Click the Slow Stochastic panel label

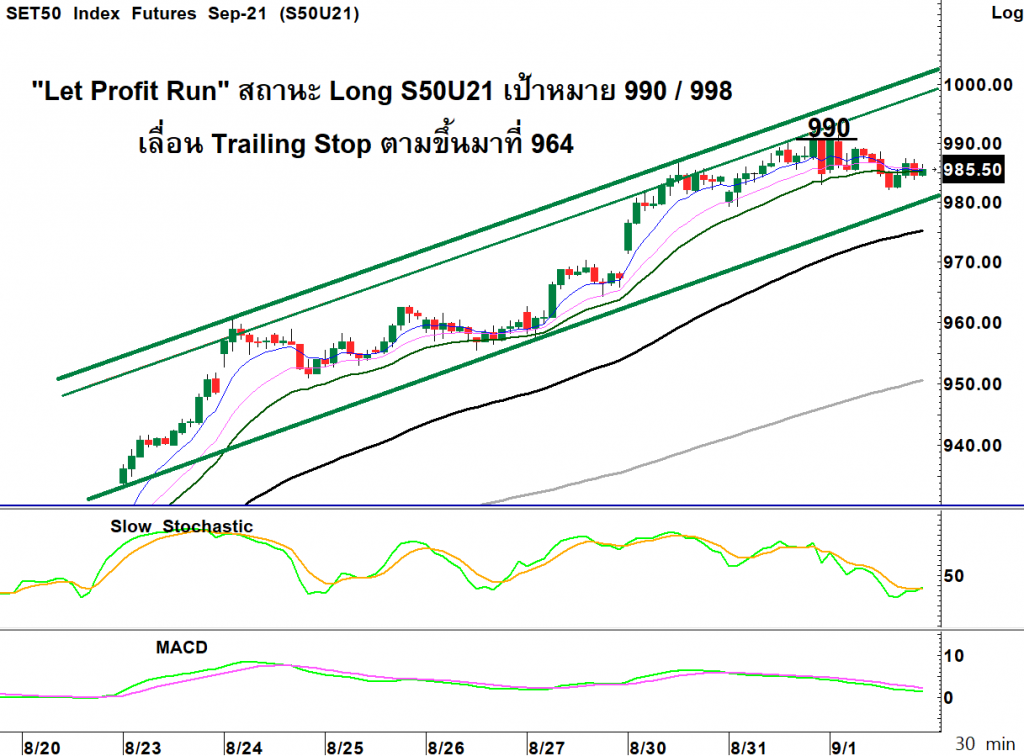[x=181, y=526]
